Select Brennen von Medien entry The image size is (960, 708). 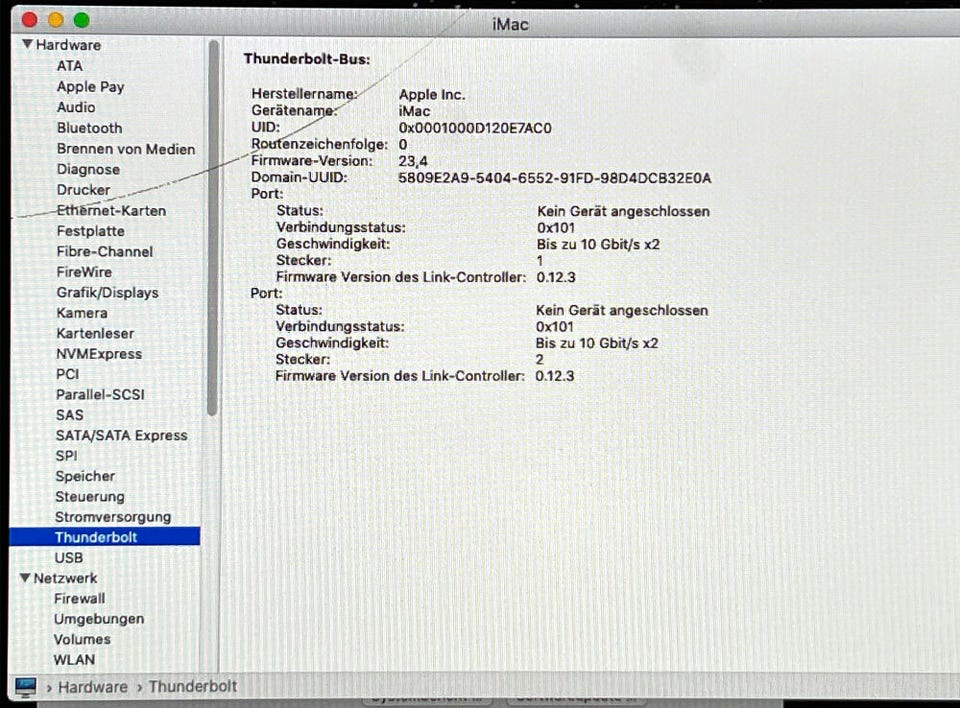[126, 149]
